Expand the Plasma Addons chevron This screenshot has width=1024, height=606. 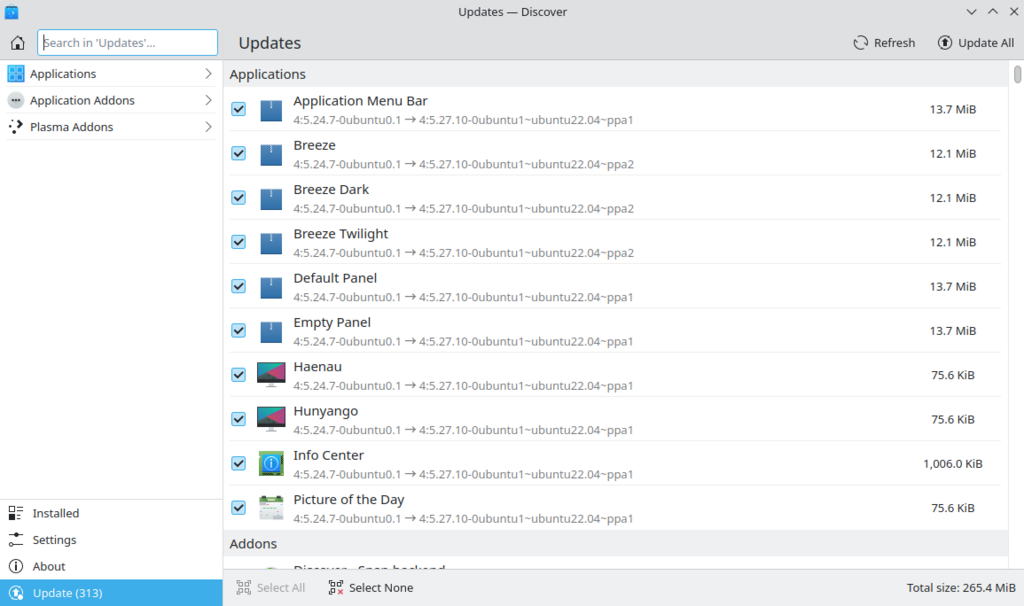pos(208,127)
